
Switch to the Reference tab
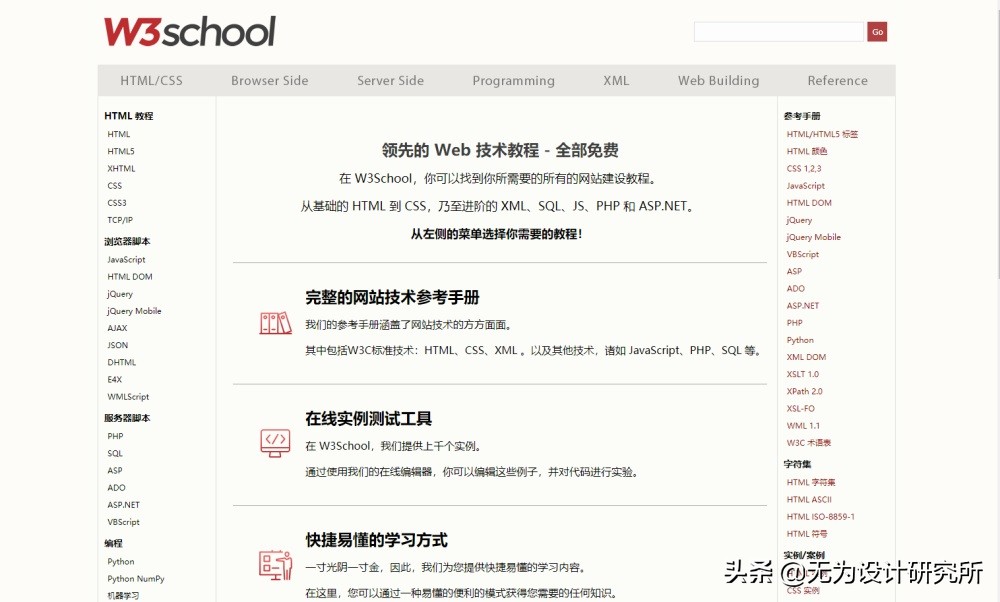[838, 80]
